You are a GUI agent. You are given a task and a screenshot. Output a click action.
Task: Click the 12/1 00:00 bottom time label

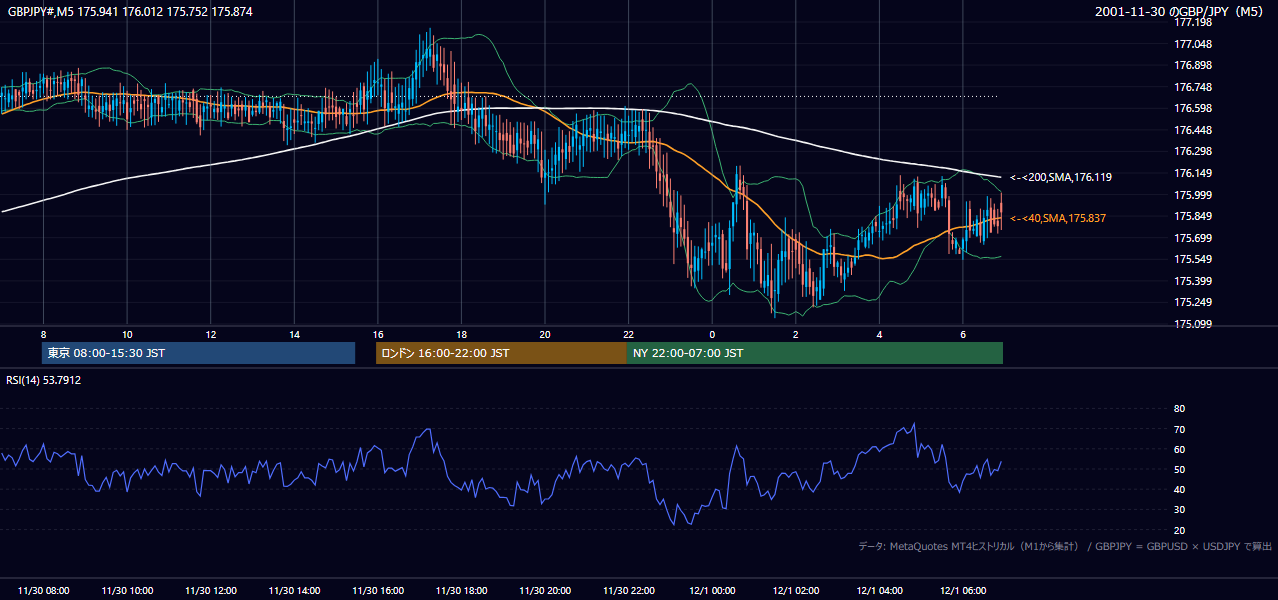(x=712, y=591)
